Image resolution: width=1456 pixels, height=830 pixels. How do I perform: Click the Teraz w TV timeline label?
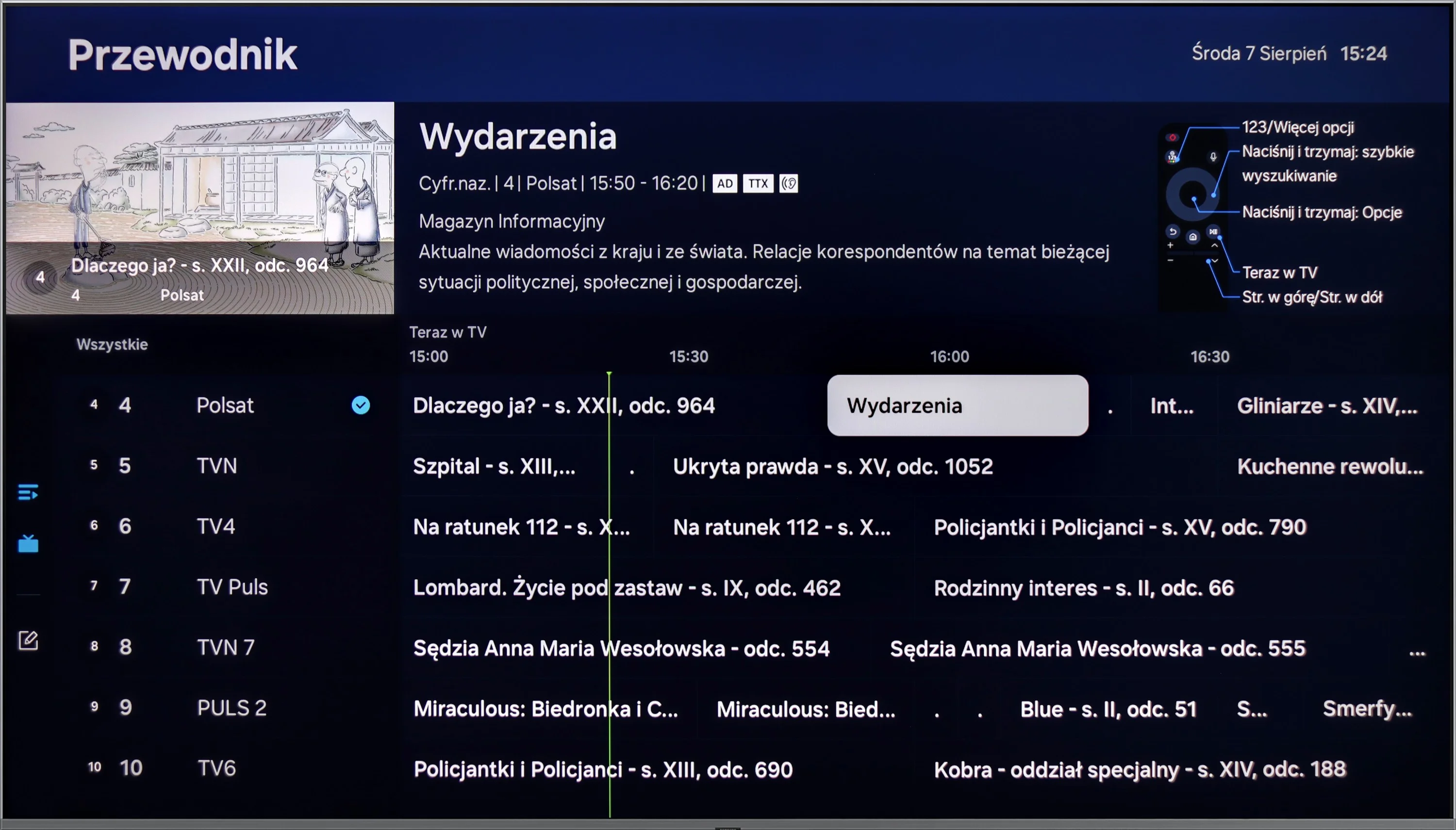447,332
